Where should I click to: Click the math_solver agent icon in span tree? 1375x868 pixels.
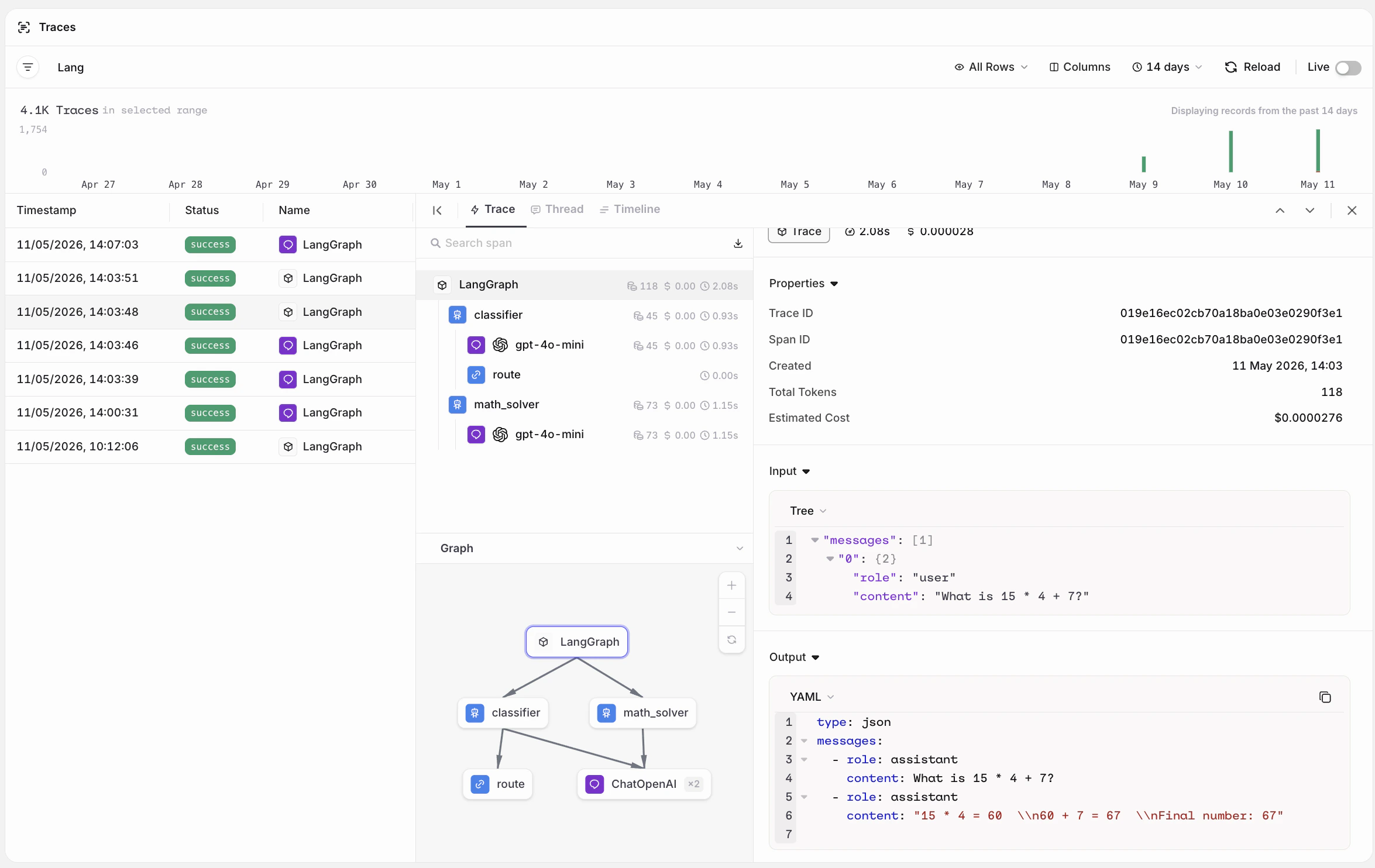click(458, 405)
